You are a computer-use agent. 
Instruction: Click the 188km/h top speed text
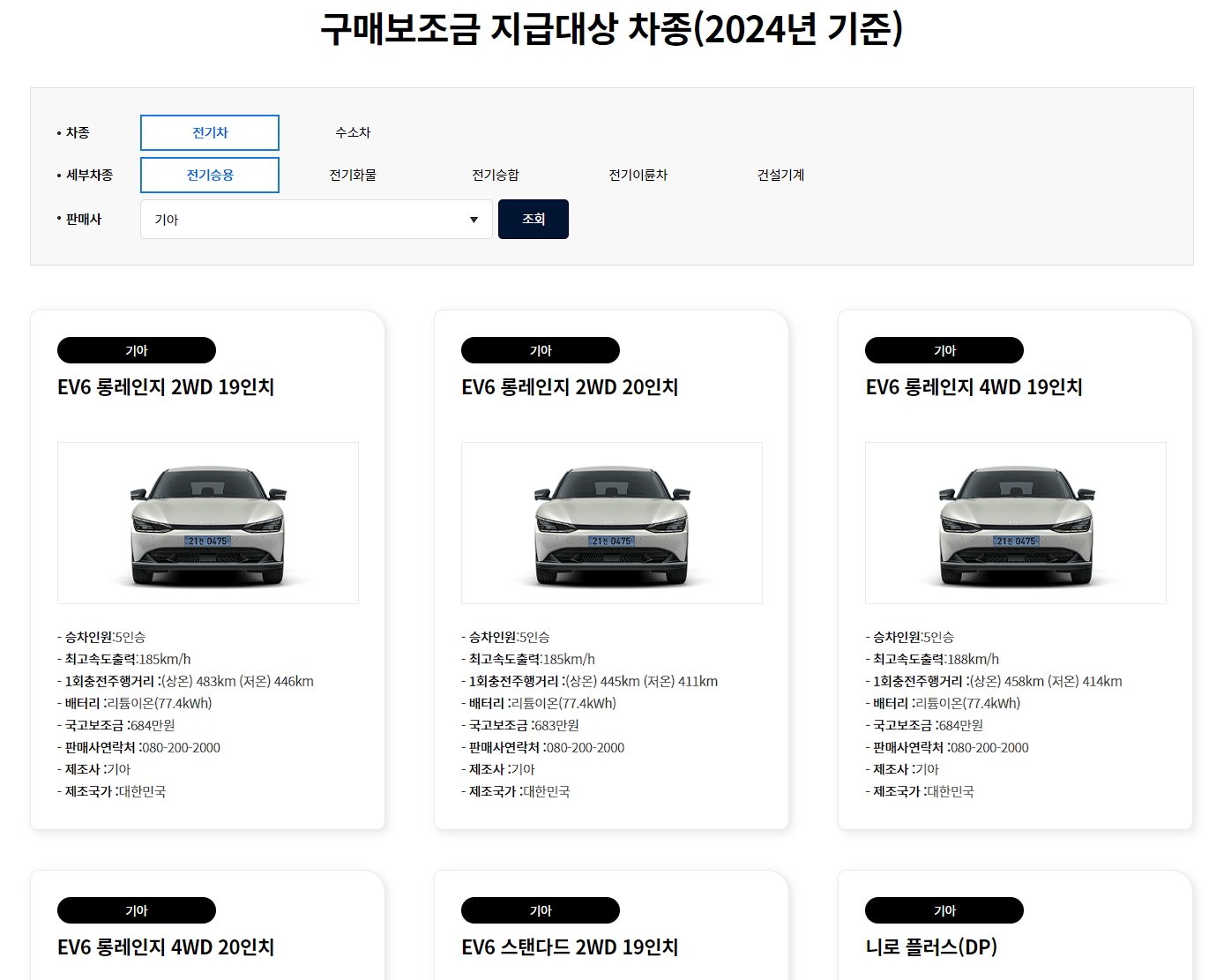(974, 659)
